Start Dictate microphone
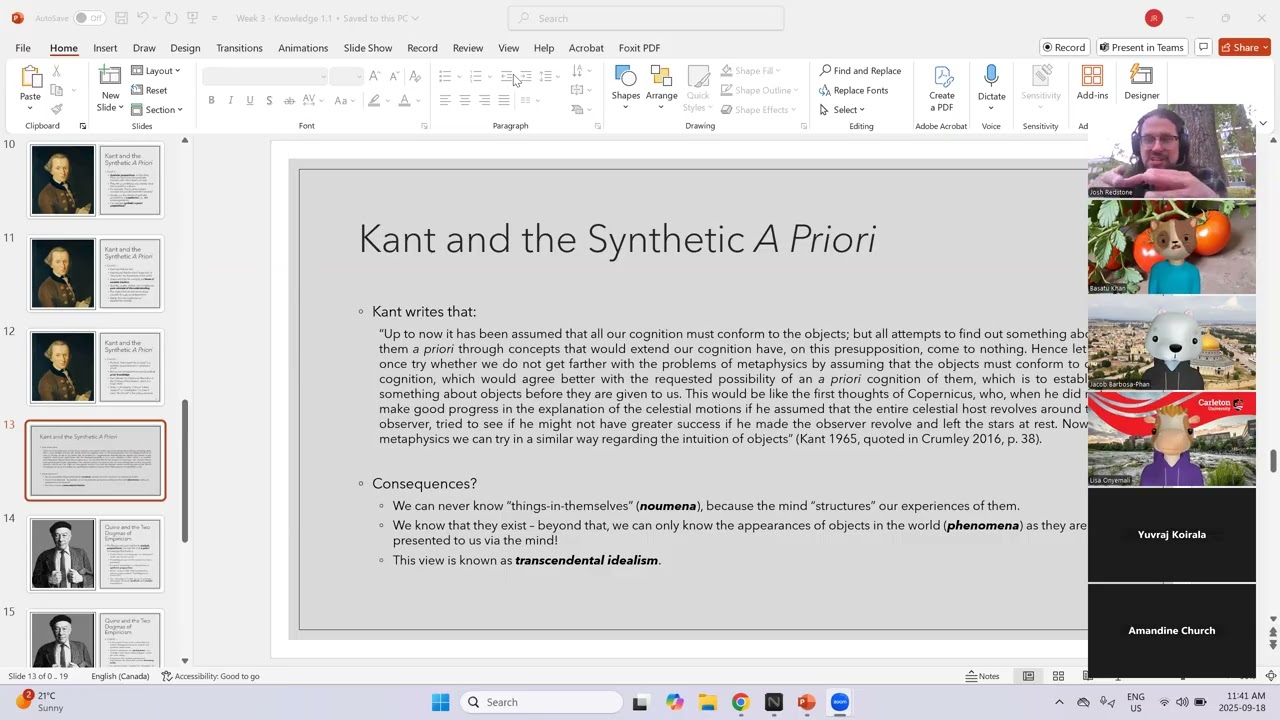Viewport: 1280px width, 720px height. tap(991, 77)
